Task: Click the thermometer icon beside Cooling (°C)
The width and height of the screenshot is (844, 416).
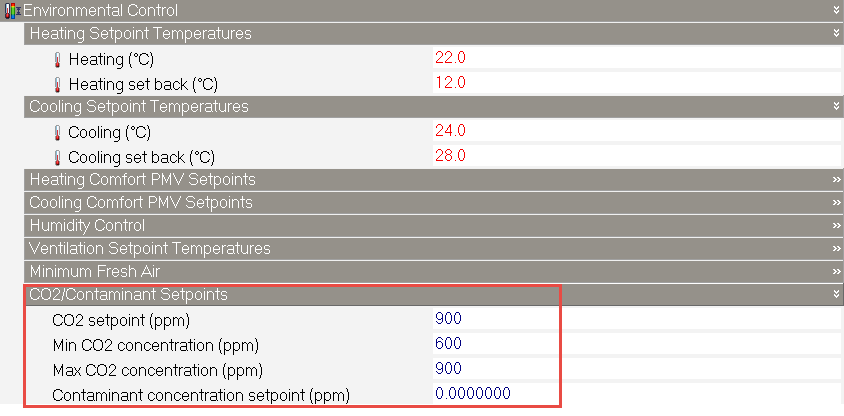Action: click(58, 132)
